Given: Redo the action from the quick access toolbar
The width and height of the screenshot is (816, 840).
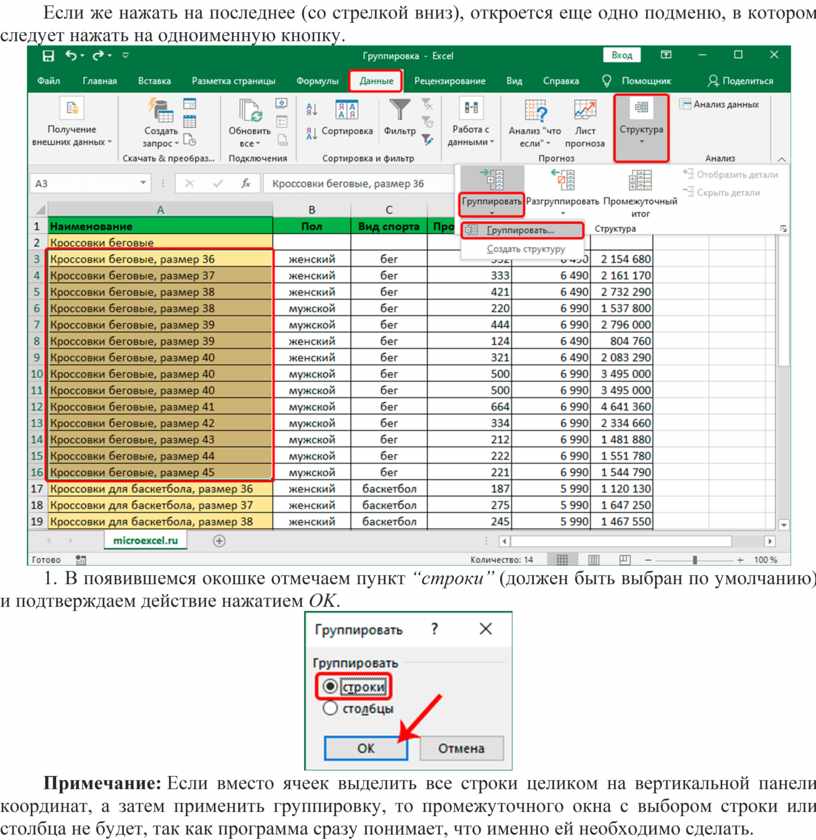Looking at the screenshot, I should (x=98, y=55).
